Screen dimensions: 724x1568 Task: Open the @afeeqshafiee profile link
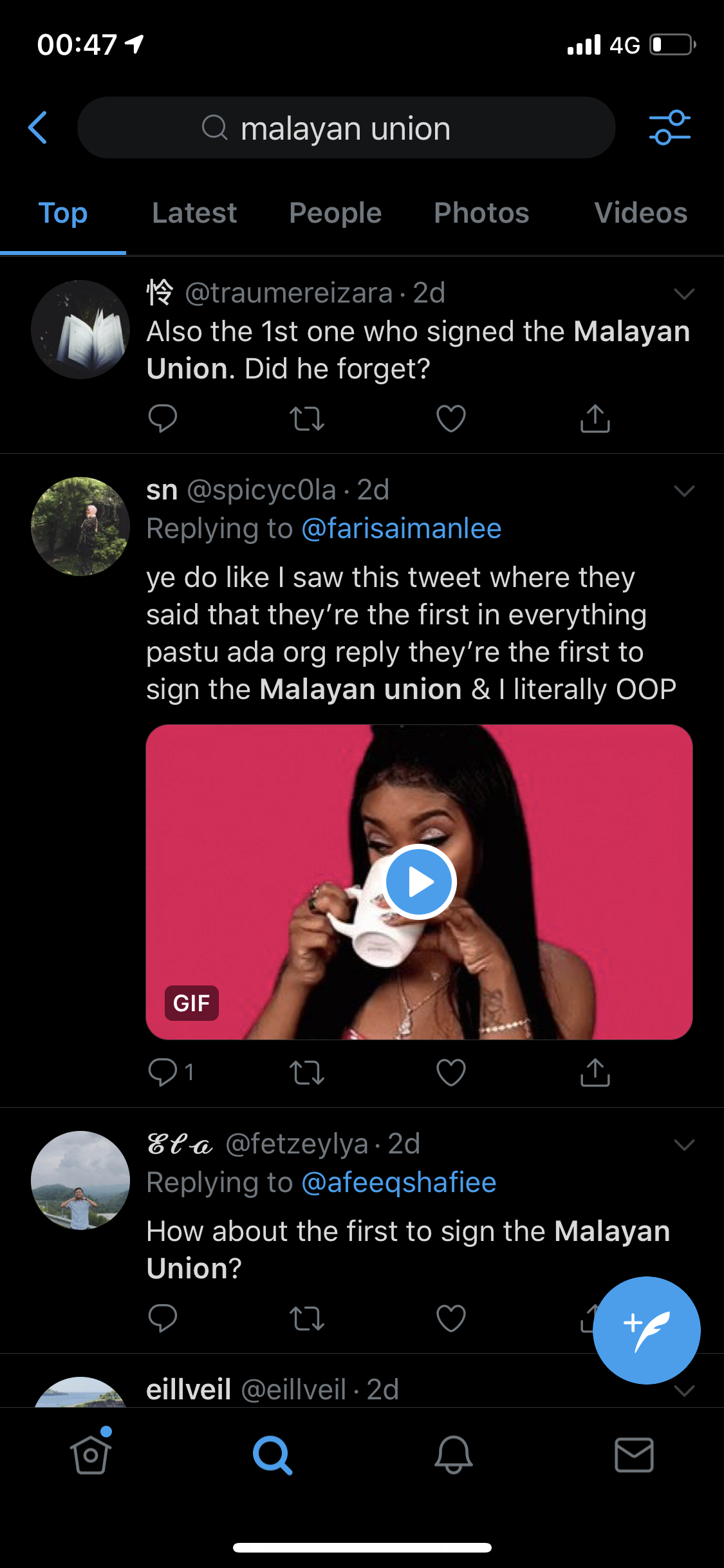point(398,1182)
